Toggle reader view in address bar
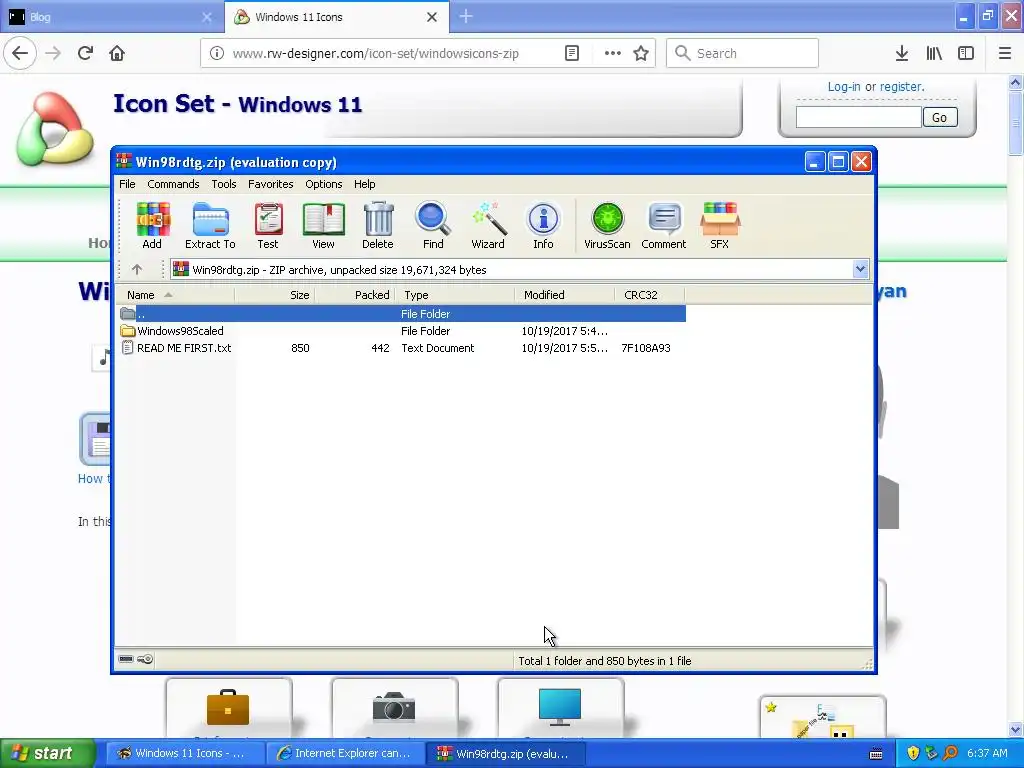 pyautogui.click(x=571, y=54)
